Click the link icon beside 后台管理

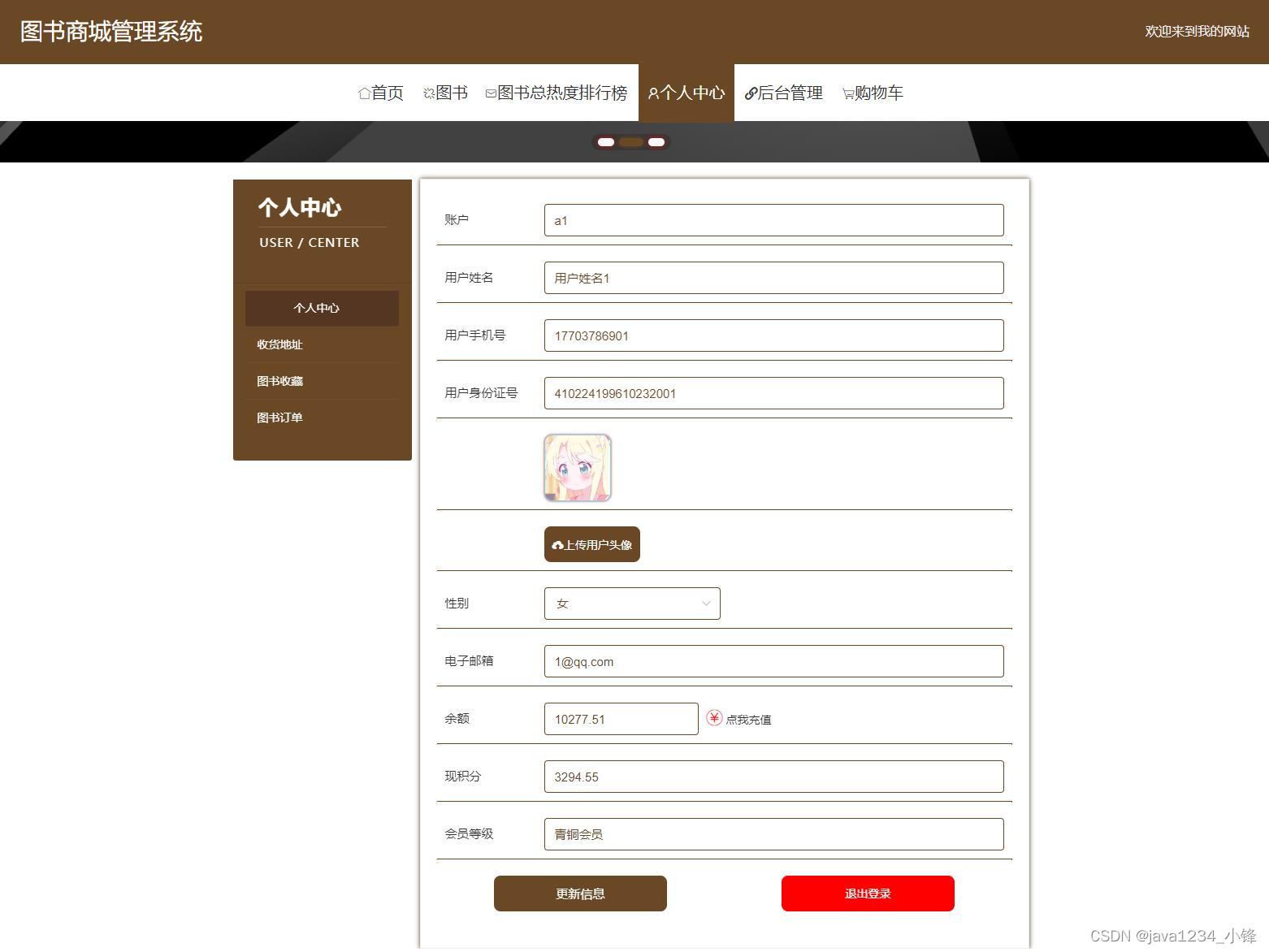tap(751, 93)
